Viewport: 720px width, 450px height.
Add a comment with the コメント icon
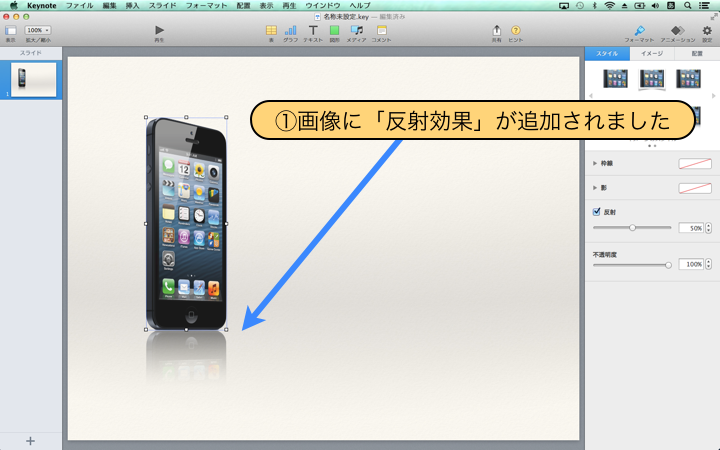point(382,30)
